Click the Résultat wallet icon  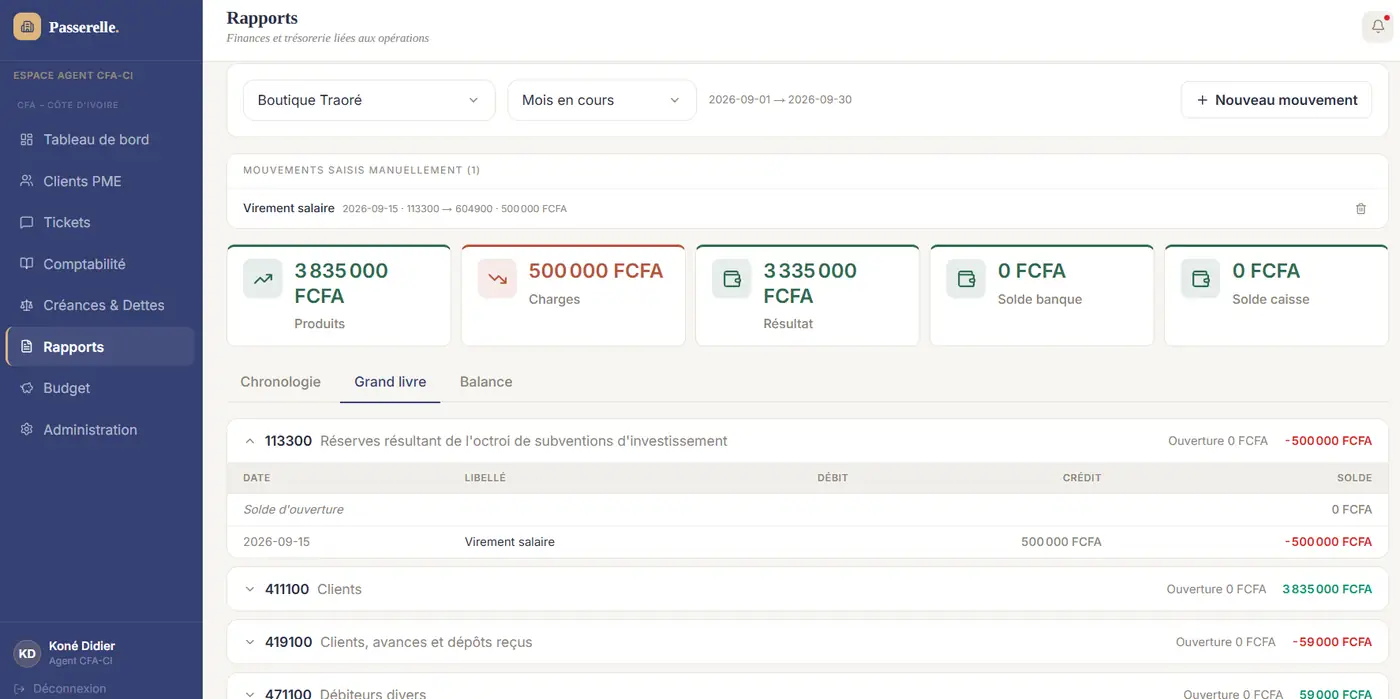coord(732,279)
